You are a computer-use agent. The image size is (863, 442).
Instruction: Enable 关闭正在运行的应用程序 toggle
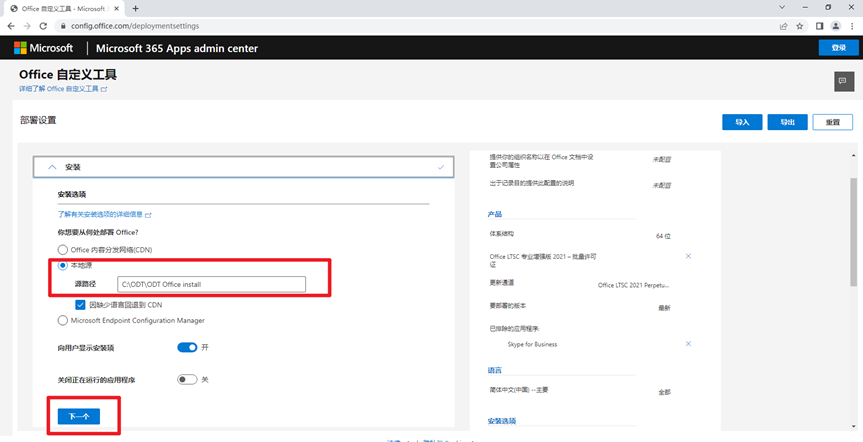pyautogui.click(x=187, y=380)
